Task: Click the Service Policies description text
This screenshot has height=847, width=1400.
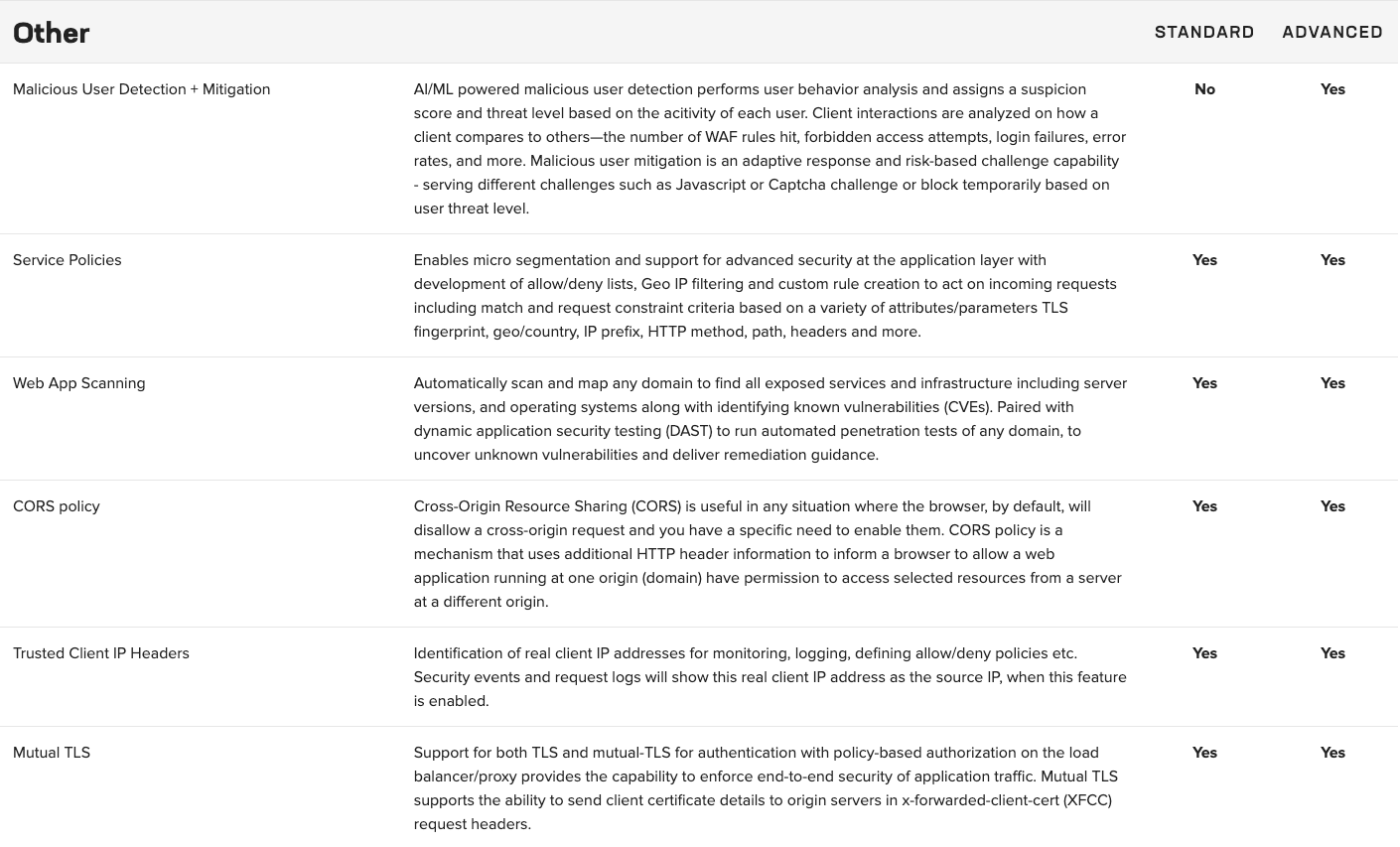Action: click(765, 296)
